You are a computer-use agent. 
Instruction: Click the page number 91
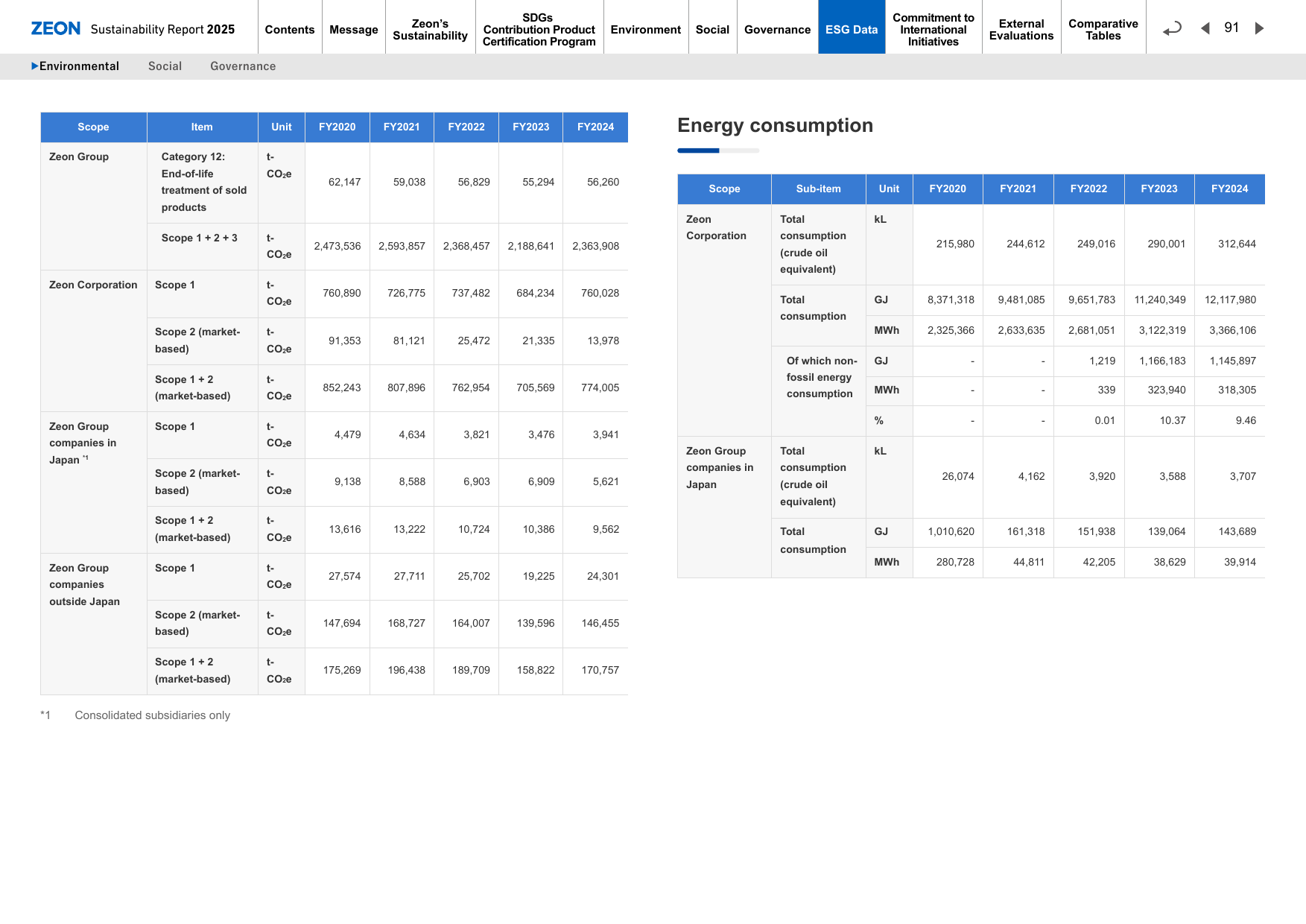pyautogui.click(x=1231, y=28)
